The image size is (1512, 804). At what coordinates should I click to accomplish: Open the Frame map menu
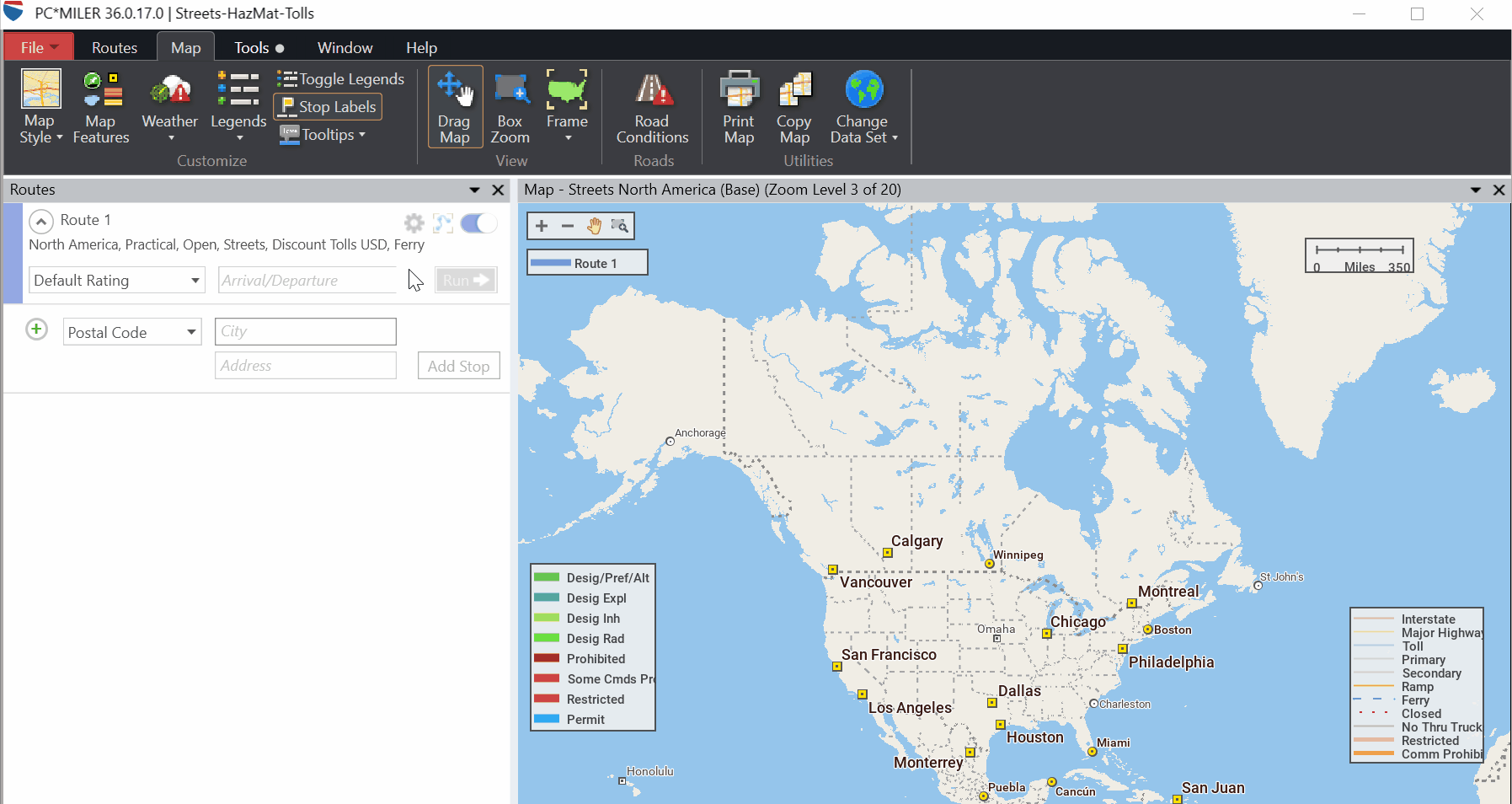pyautogui.click(x=567, y=106)
